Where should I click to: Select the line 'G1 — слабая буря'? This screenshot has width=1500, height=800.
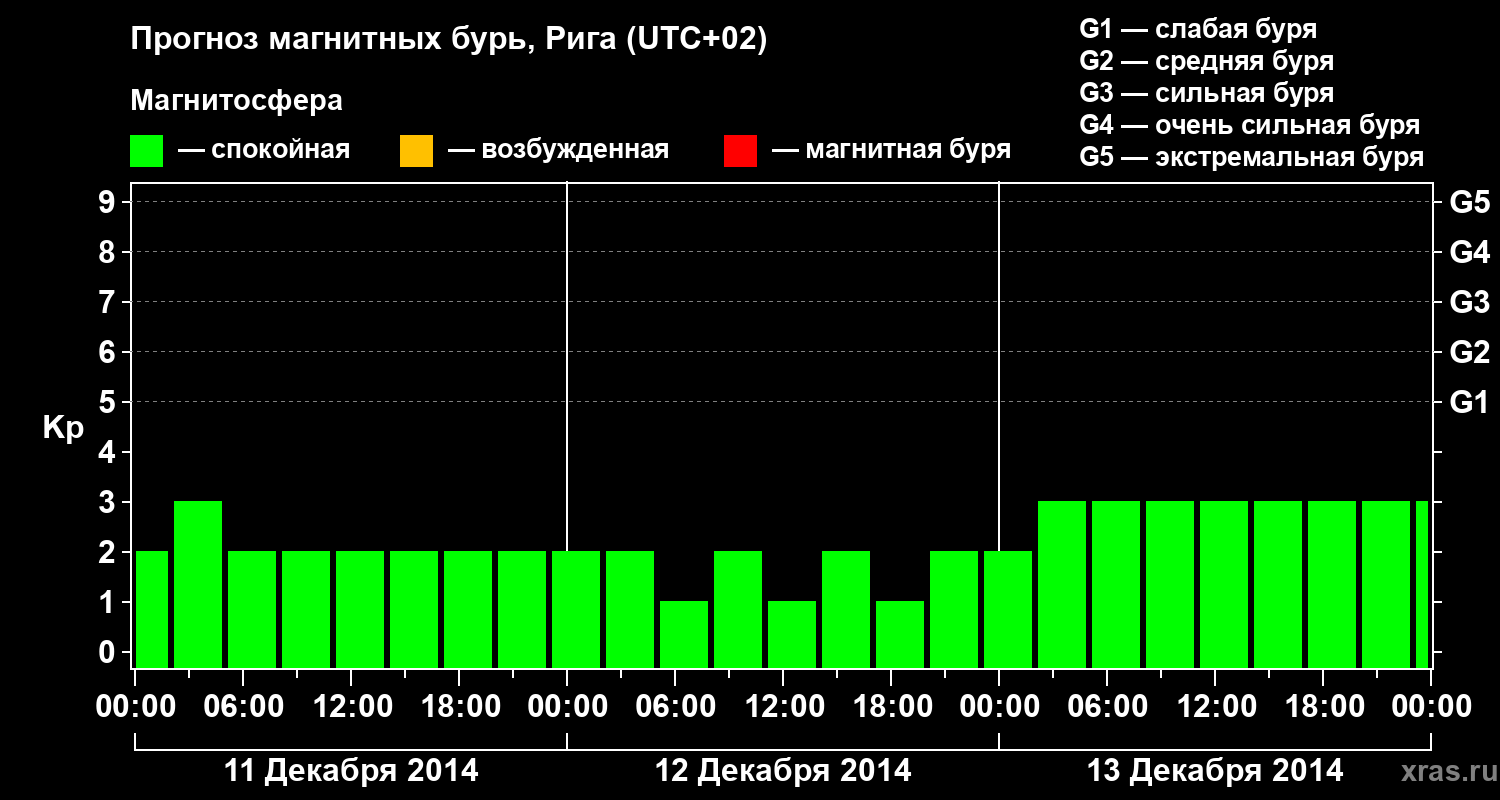click(x=1198, y=29)
